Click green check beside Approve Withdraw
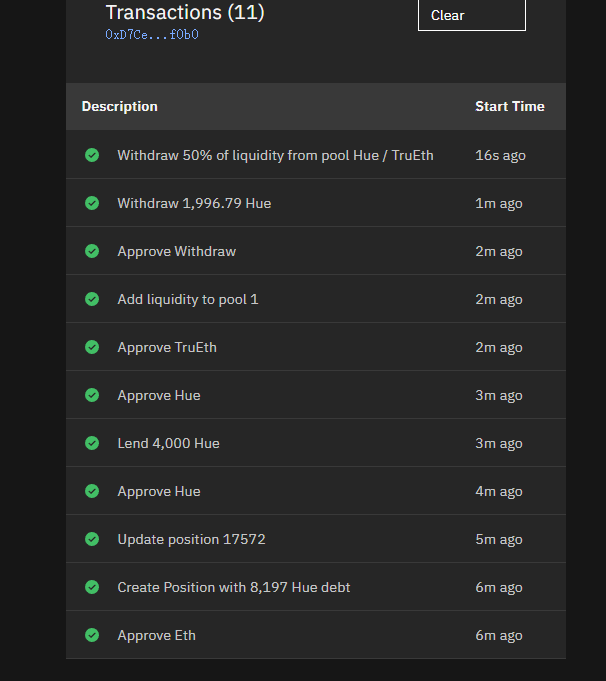This screenshot has height=681, width=606. [92, 251]
